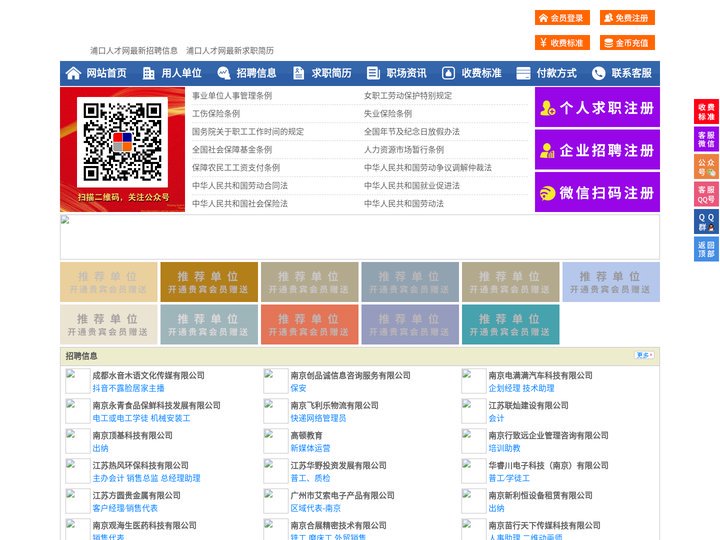Open 失业保险条例 link

tap(388, 113)
